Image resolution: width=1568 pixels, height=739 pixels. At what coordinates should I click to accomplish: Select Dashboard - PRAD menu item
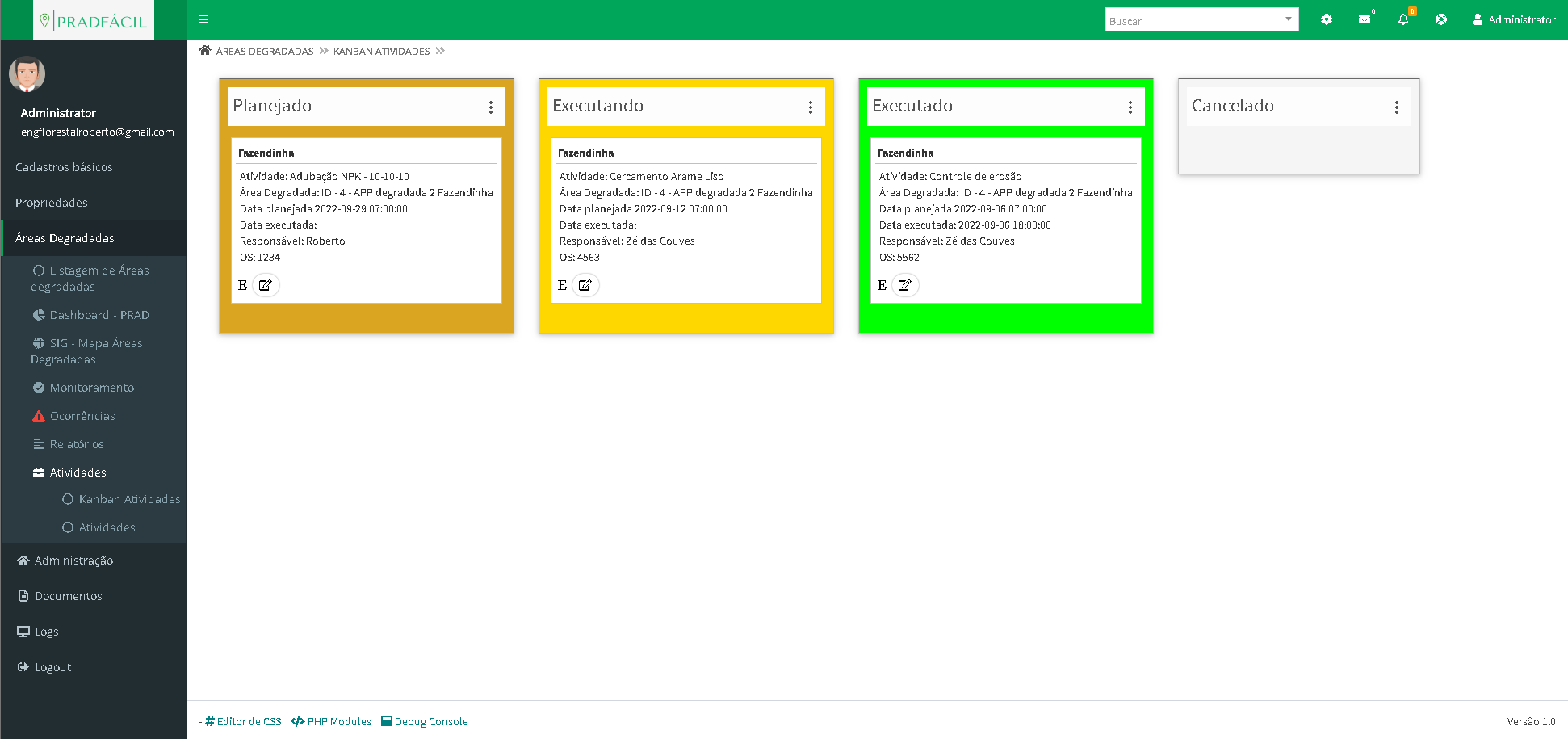(x=99, y=315)
